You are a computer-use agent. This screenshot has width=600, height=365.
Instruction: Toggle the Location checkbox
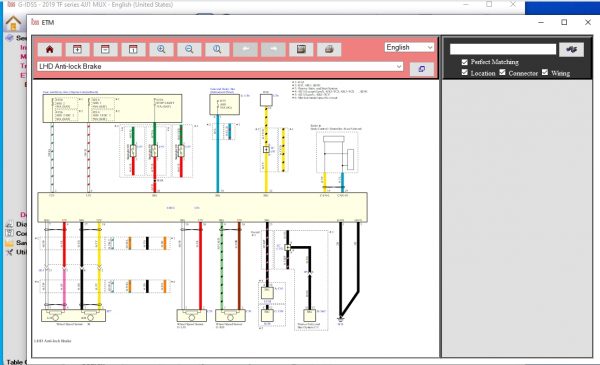coord(465,72)
